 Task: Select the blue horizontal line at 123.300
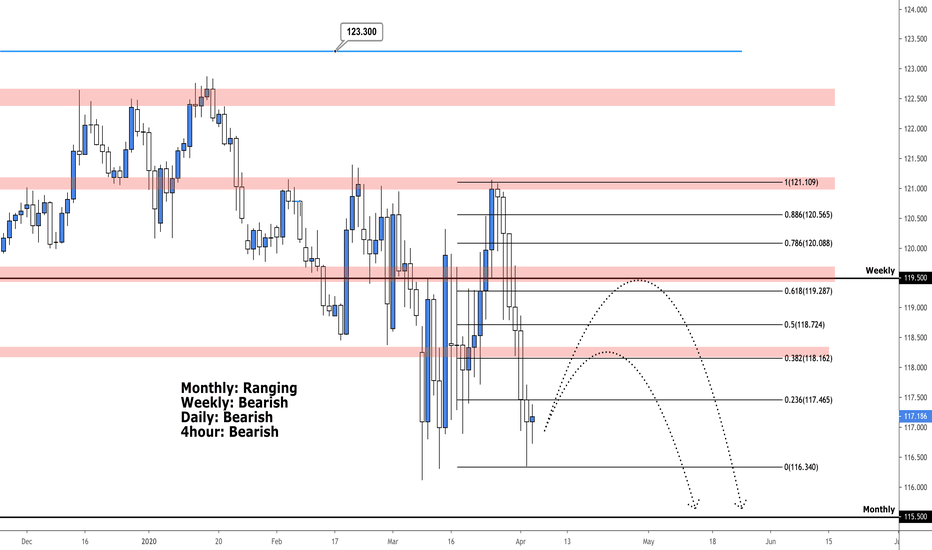[371, 51]
